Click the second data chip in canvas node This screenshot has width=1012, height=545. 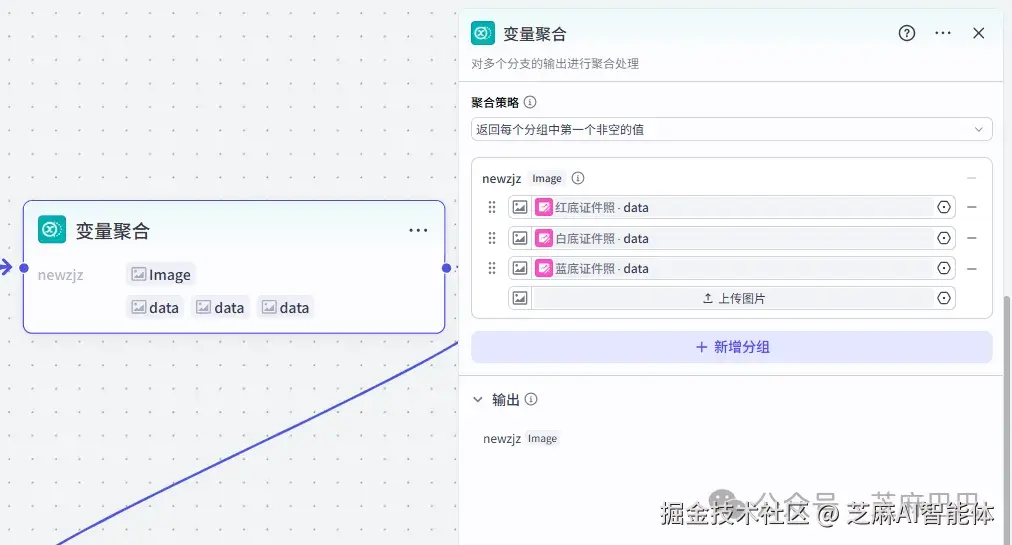(220, 307)
